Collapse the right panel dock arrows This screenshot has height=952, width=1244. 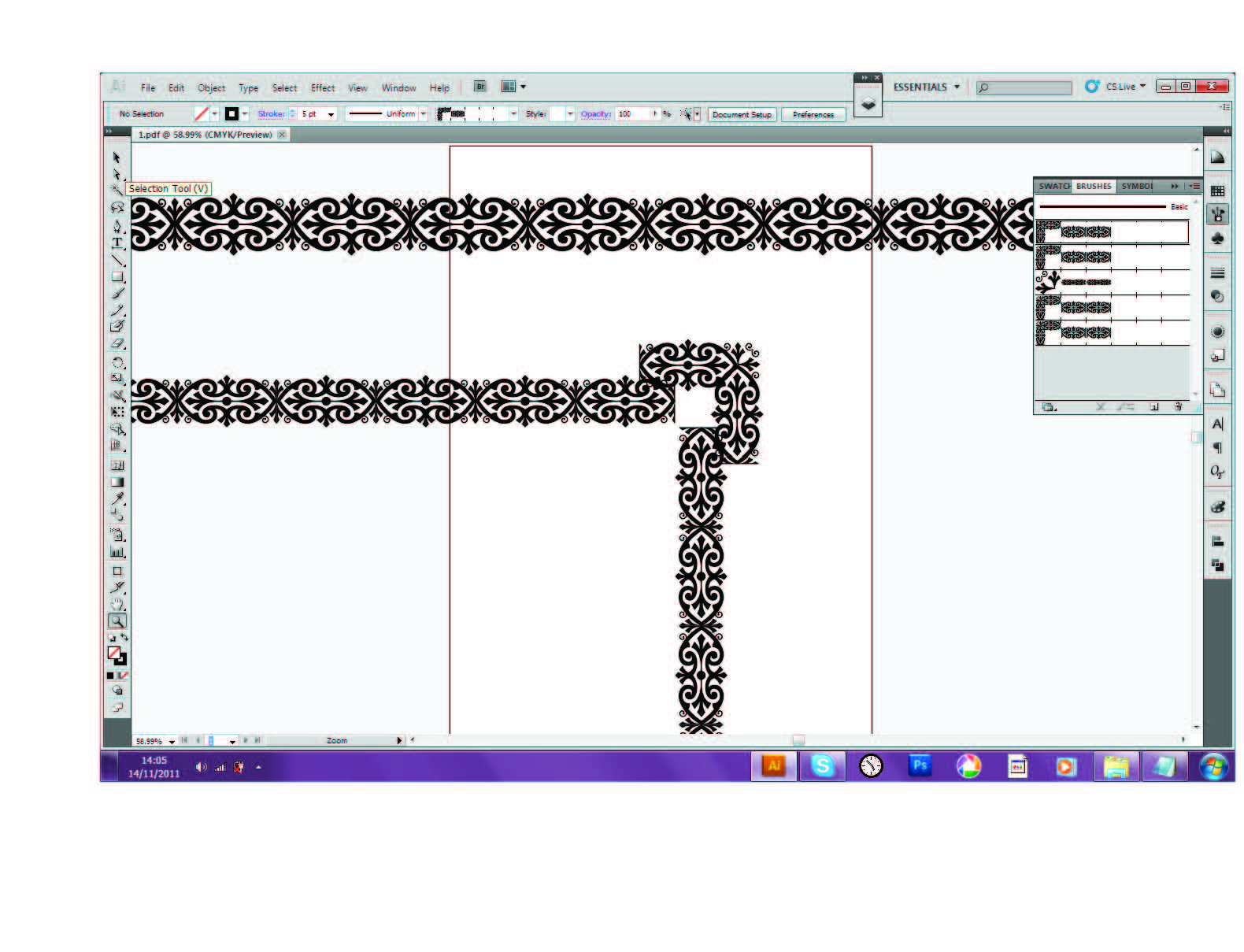(x=1226, y=132)
